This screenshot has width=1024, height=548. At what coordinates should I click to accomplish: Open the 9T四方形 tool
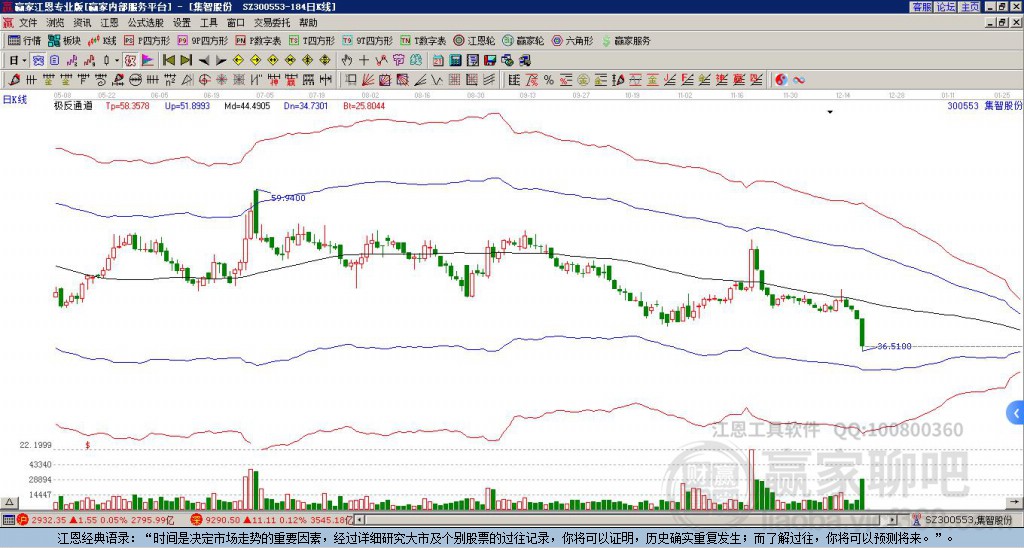[x=368, y=40]
